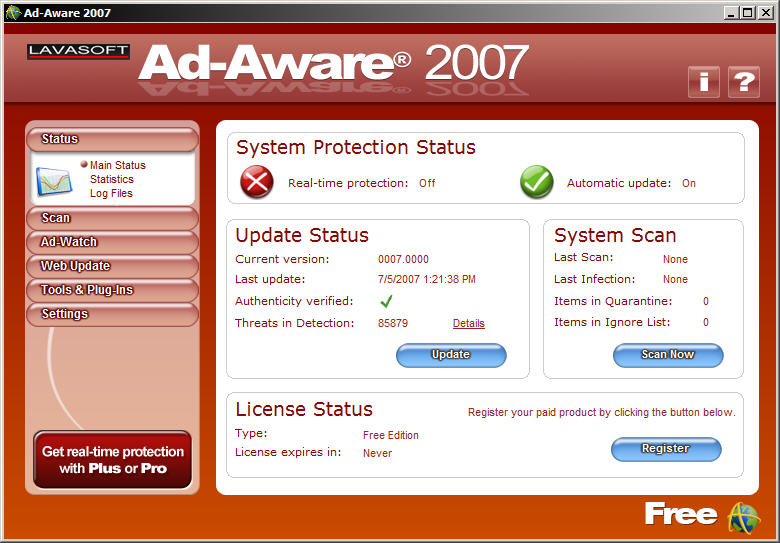
Task: Click 'Register your paid product' message text
Action: 601,412
